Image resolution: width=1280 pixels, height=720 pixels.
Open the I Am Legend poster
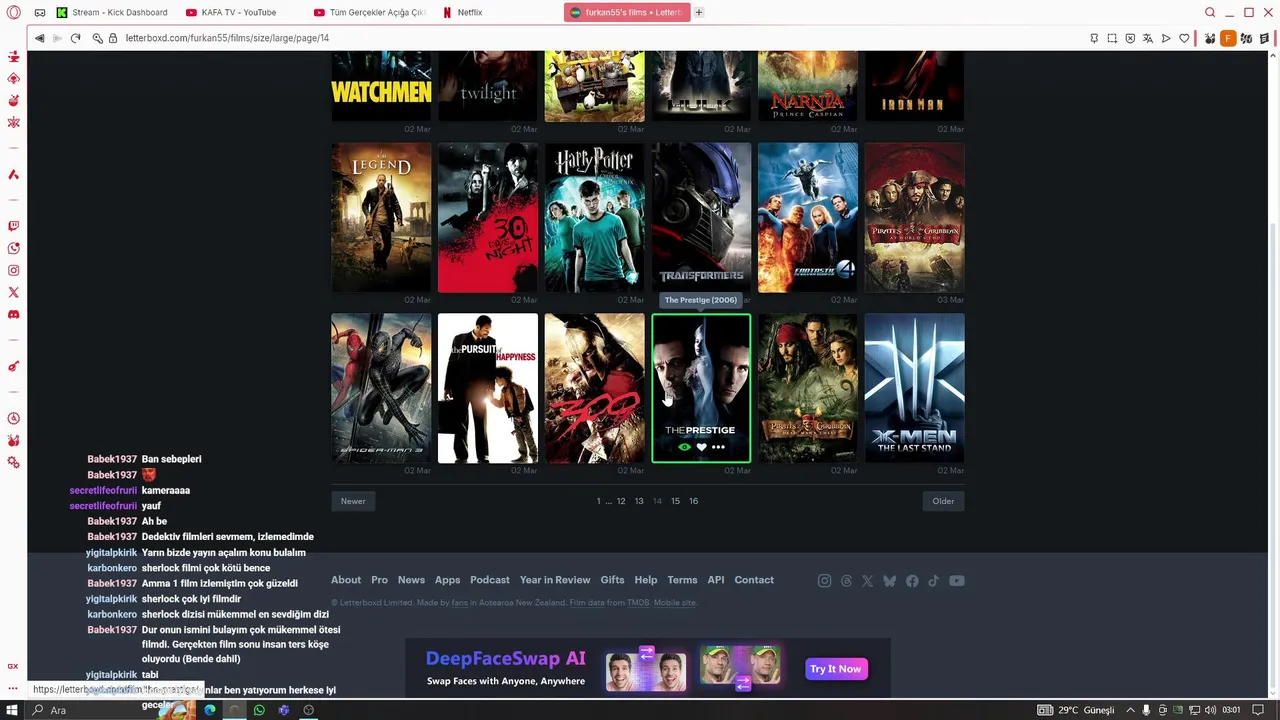point(381,218)
